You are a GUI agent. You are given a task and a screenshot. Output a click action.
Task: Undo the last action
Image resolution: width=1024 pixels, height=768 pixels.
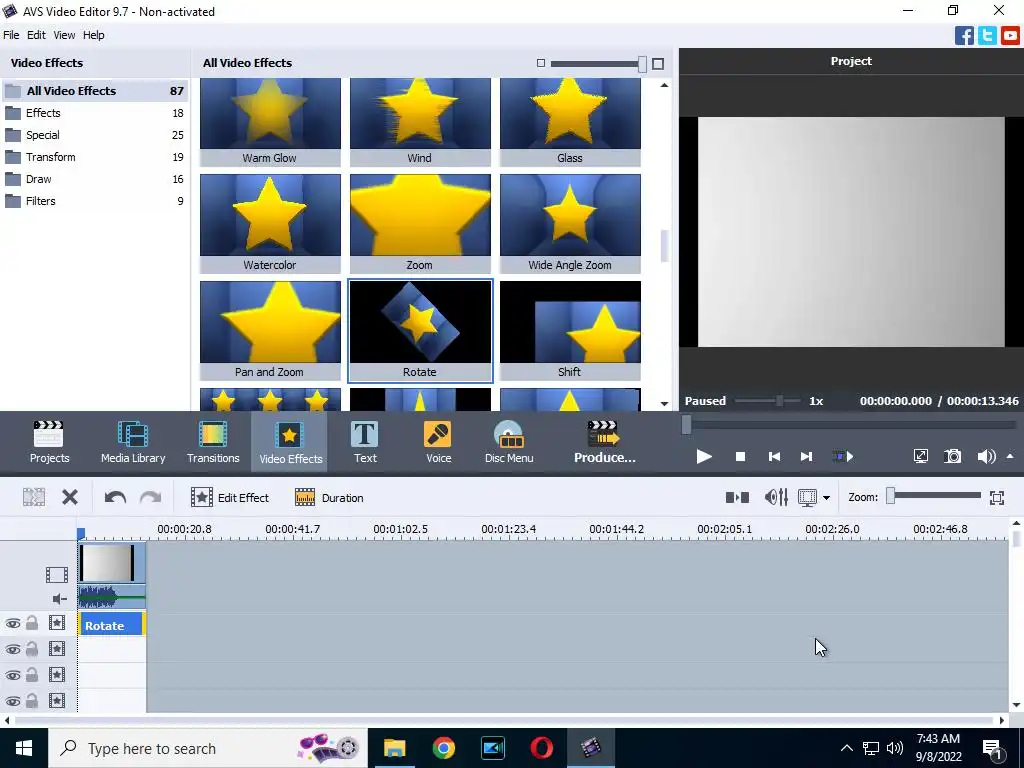(115, 498)
